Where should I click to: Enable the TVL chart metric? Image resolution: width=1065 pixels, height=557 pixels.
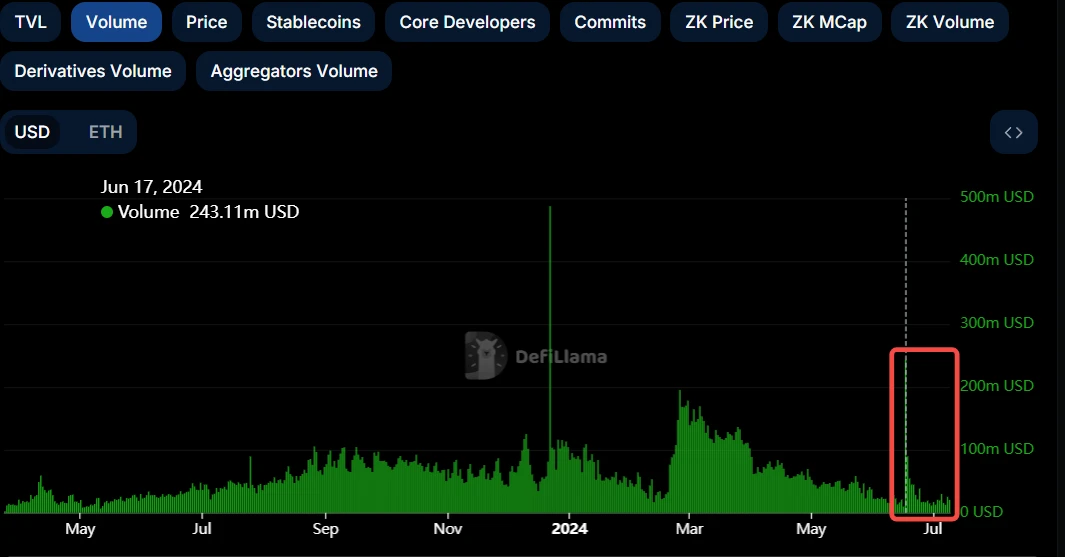click(30, 22)
